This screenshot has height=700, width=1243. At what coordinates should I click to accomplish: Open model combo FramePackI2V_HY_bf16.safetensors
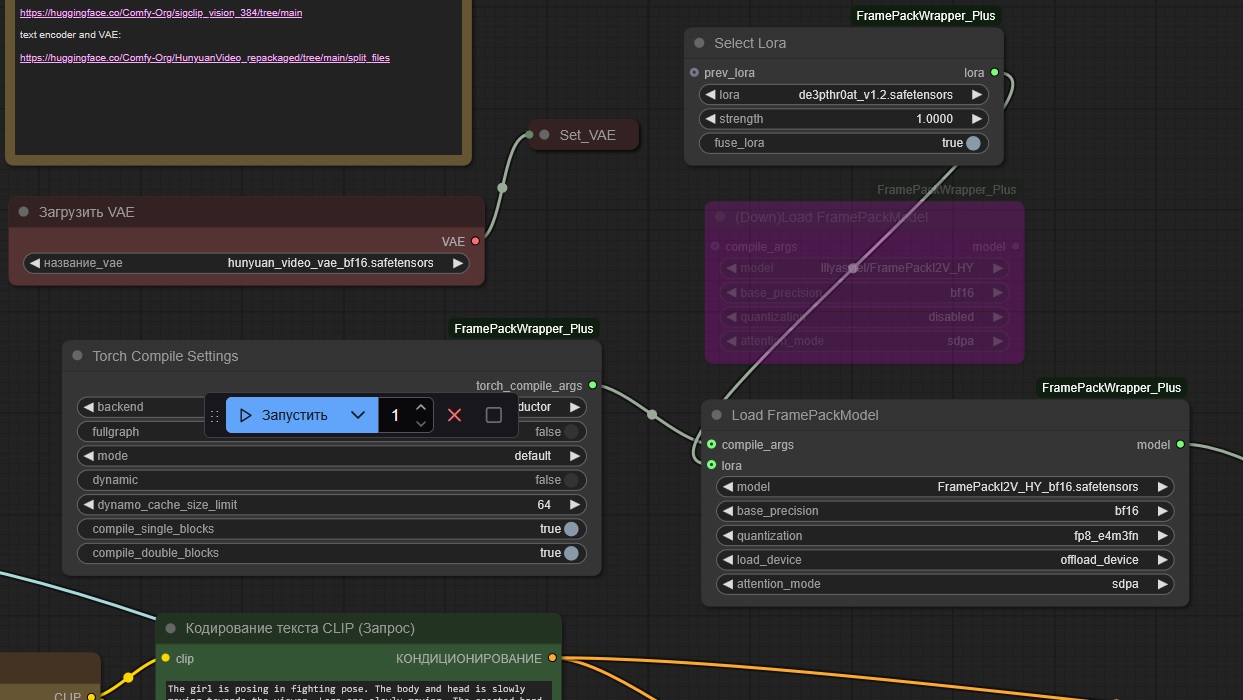pos(945,487)
